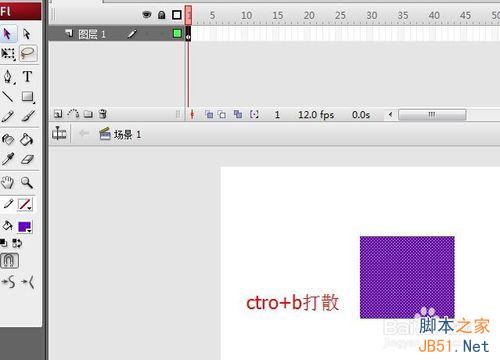Toggle visibility eye for all layers
Screen dimensions: 500x360
(147, 15)
